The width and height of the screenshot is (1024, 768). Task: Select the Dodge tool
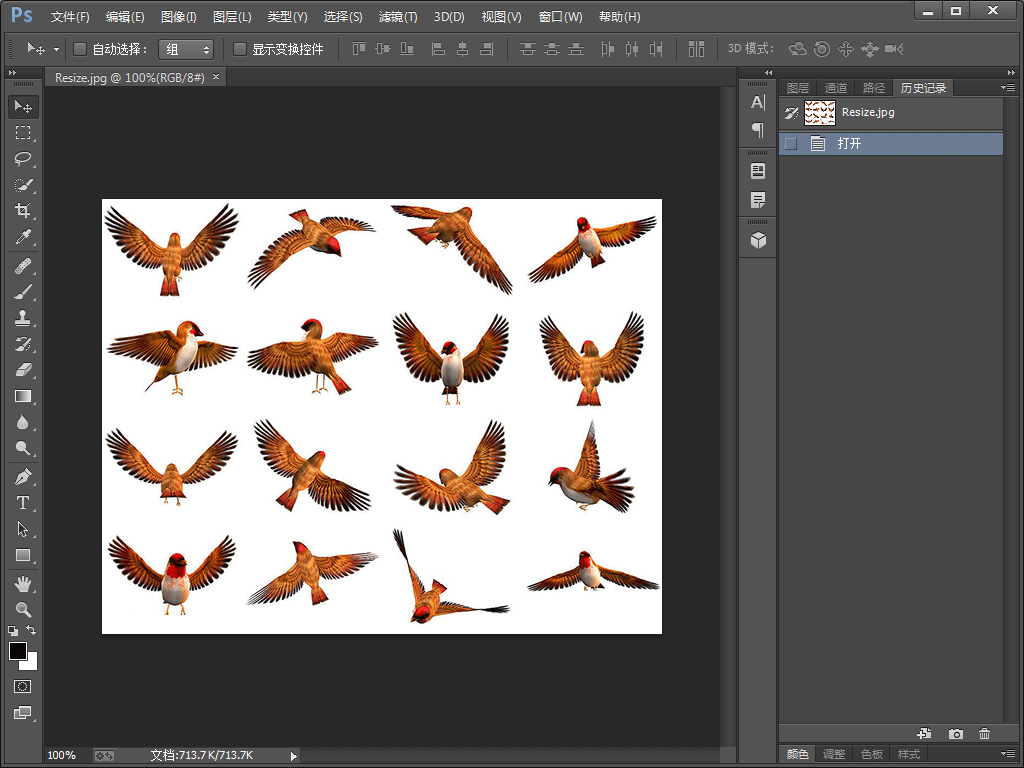23,448
